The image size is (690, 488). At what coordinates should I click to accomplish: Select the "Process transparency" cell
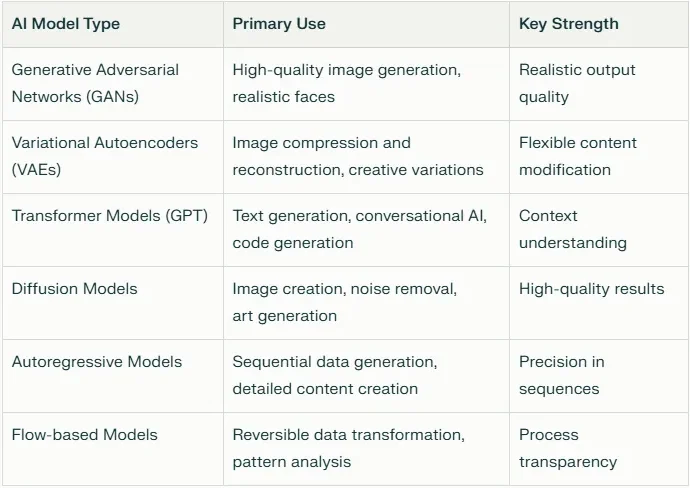[568, 448]
